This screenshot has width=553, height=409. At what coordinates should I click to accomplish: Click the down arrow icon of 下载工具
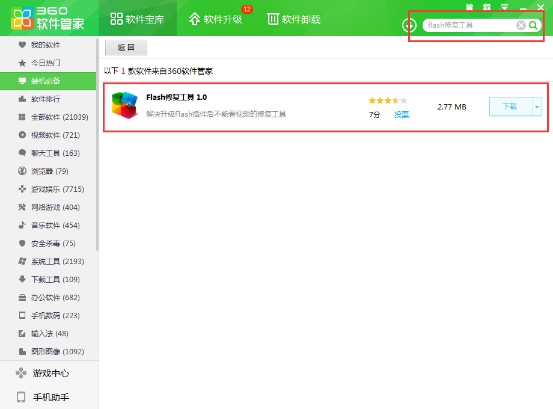coord(22,279)
